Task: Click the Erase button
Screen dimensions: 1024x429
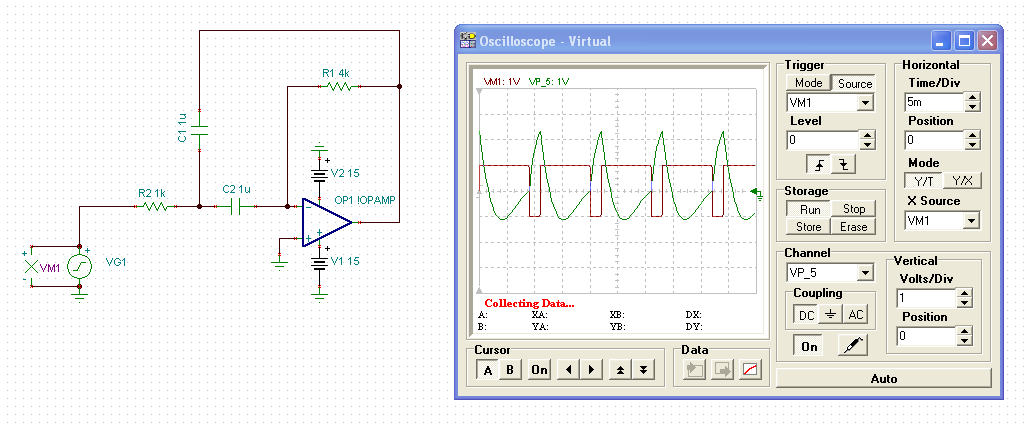Action: 854,227
